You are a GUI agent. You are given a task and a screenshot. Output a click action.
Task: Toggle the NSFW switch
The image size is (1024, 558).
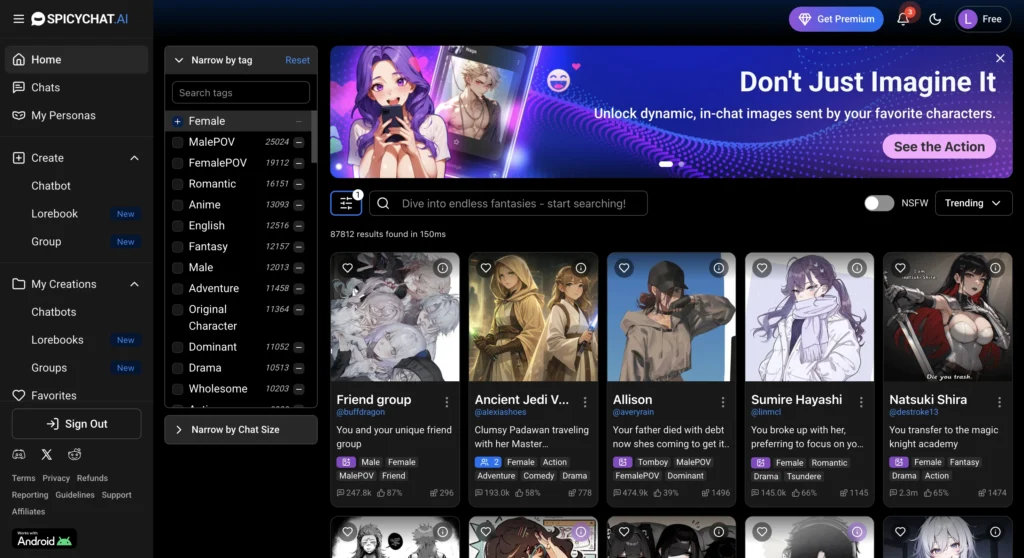pos(879,203)
